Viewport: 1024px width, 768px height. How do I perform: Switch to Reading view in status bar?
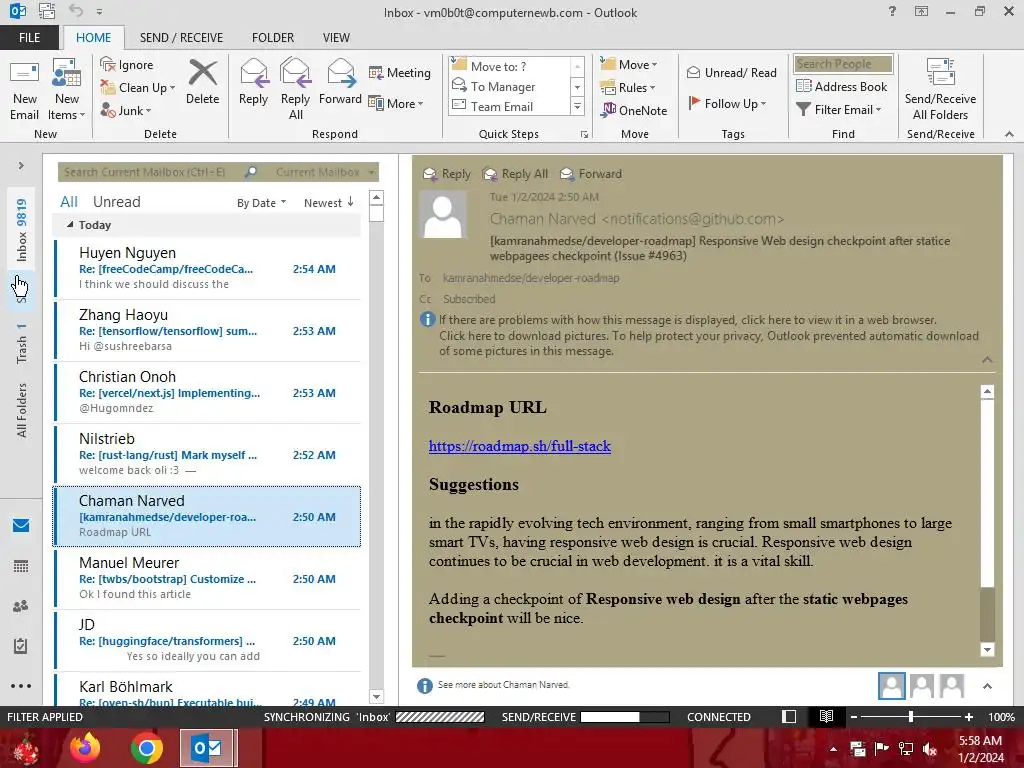point(826,716)
